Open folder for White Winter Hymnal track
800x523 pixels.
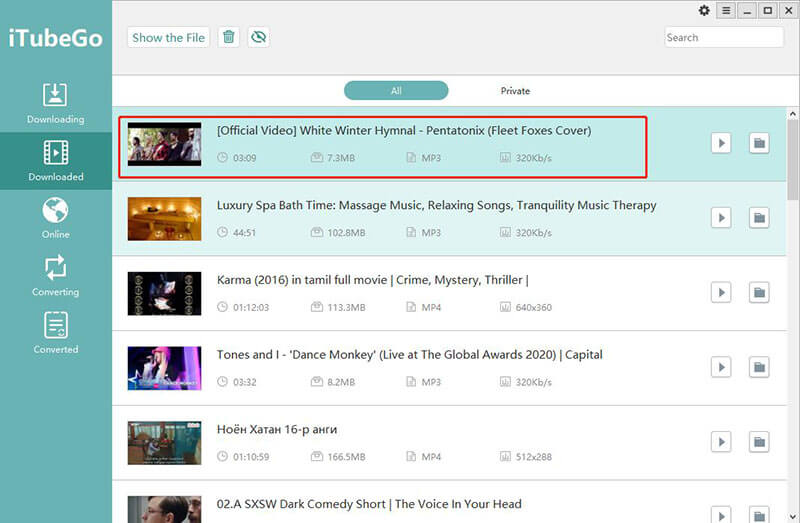tap(759, 143)
